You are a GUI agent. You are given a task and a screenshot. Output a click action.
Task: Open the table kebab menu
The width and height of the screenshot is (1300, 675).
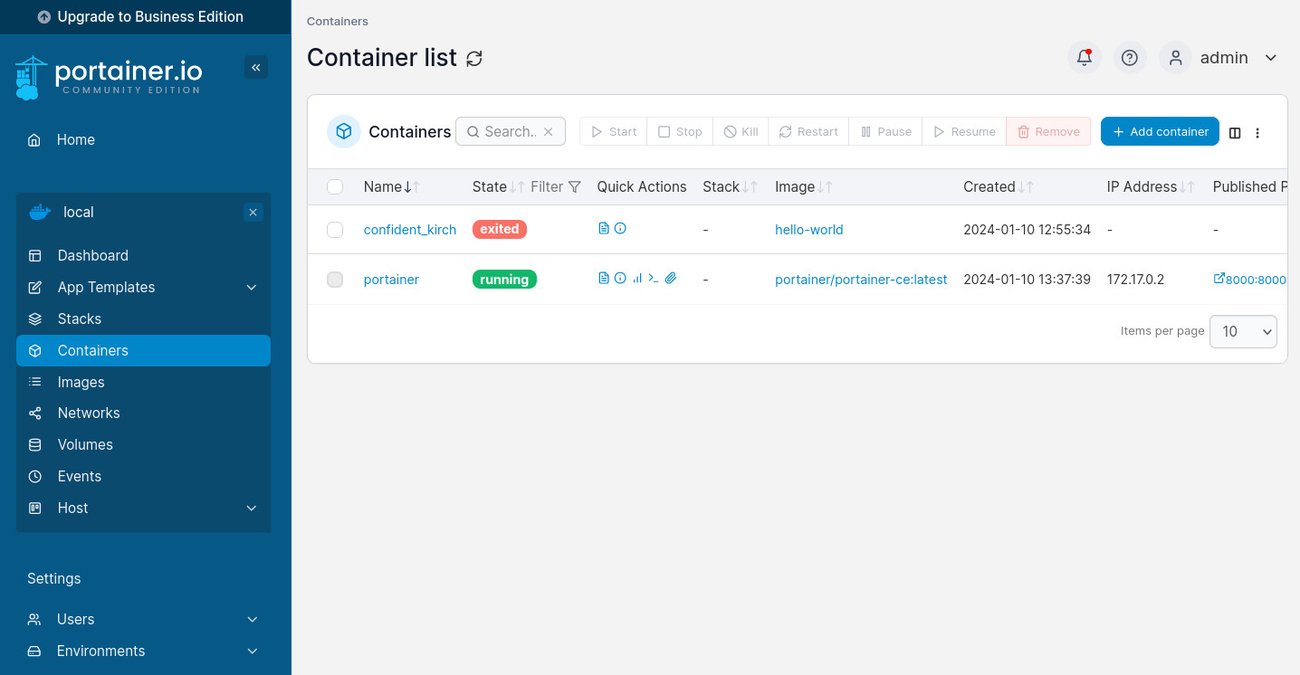click(1258, 132)
